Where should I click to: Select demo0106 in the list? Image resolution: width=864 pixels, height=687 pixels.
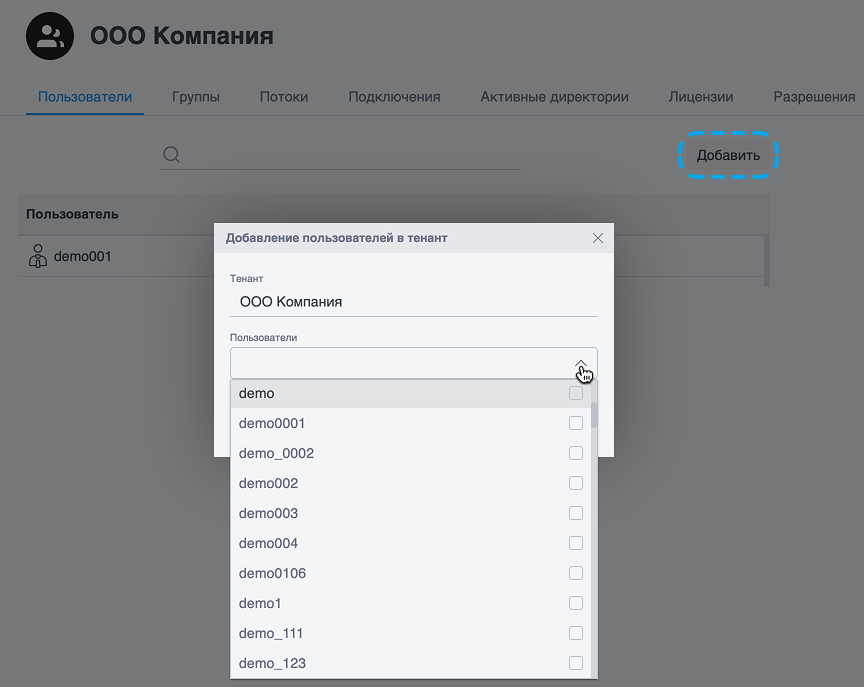point(411,573)
